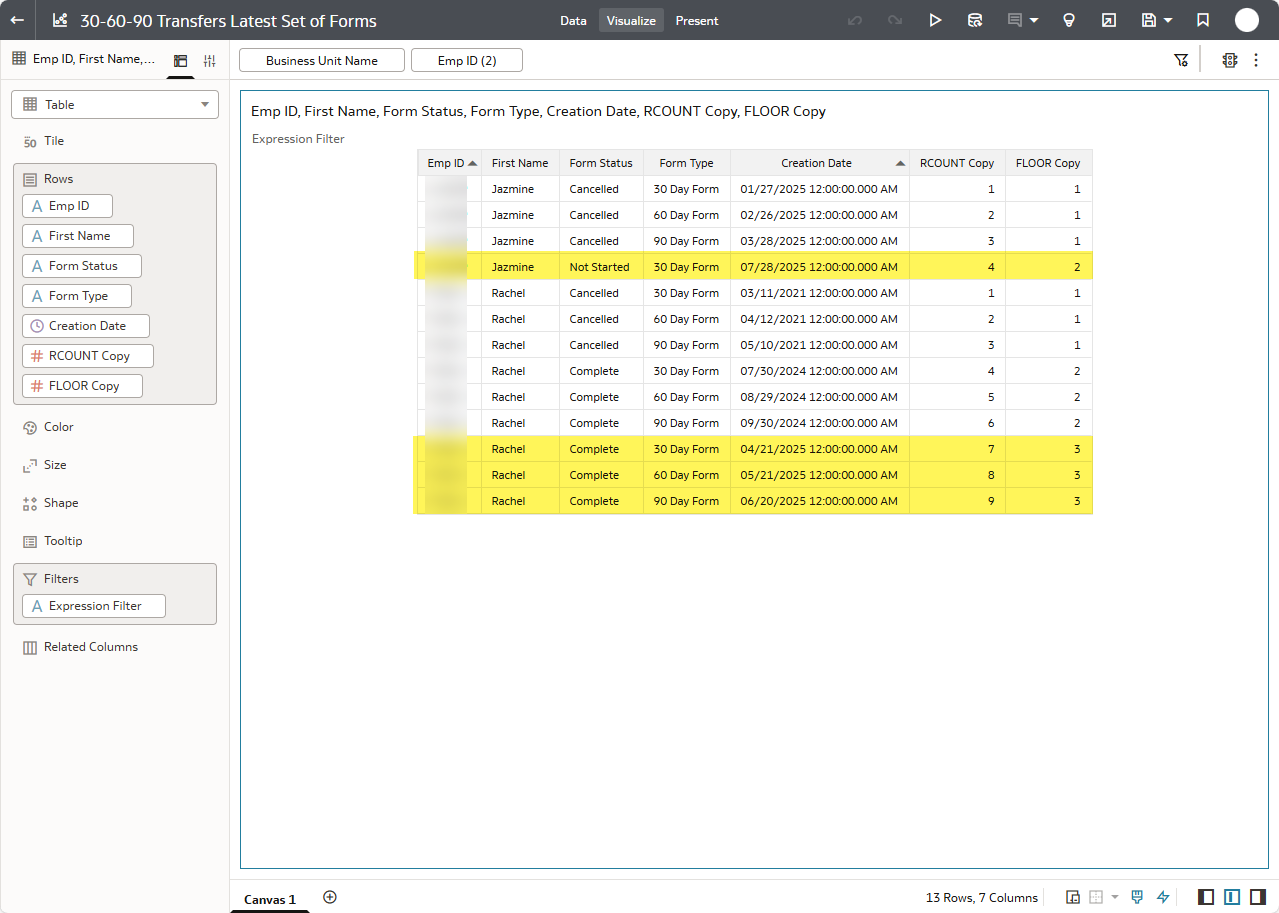This screenshot has height=913, width=1279.
Task: Select the Expression Filter pill
Action: (x=94, y=606)
